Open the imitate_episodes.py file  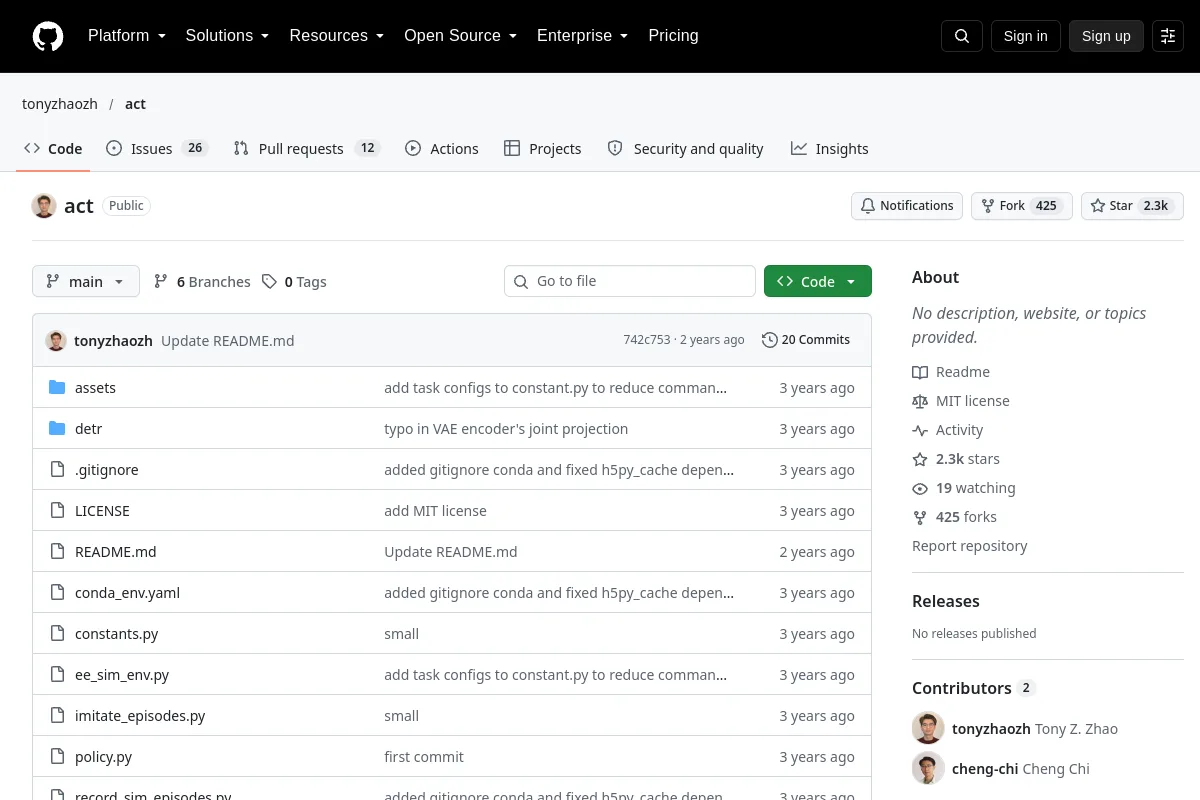140,716
